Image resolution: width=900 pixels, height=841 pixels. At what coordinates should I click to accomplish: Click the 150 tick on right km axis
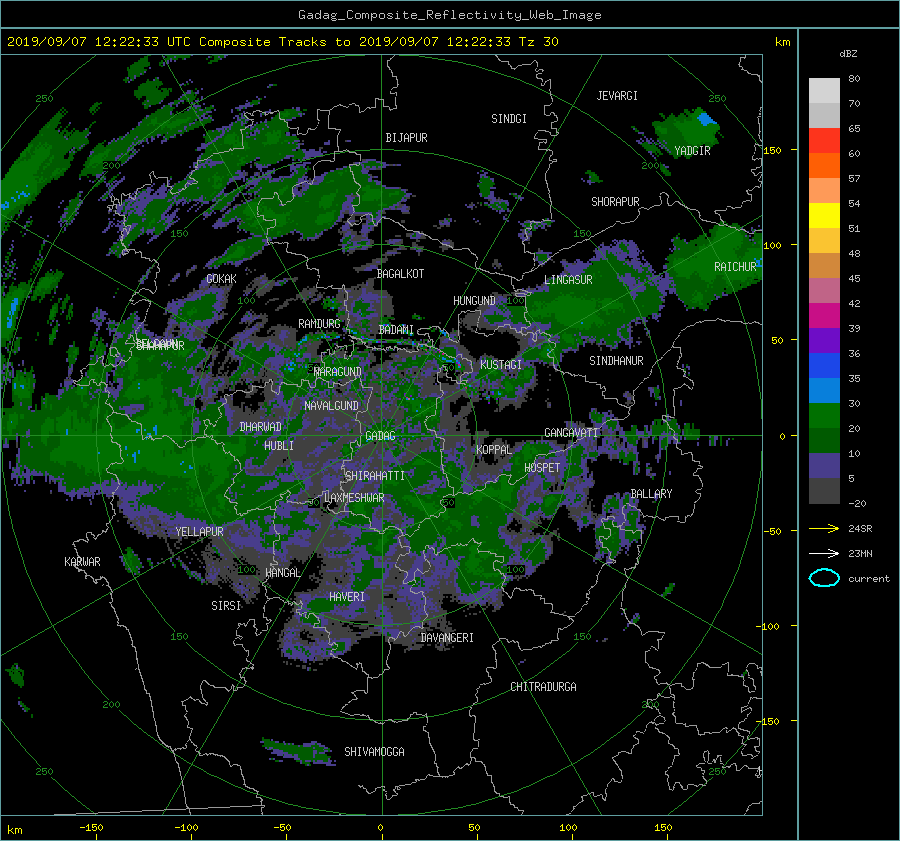(x=772, y=150)
